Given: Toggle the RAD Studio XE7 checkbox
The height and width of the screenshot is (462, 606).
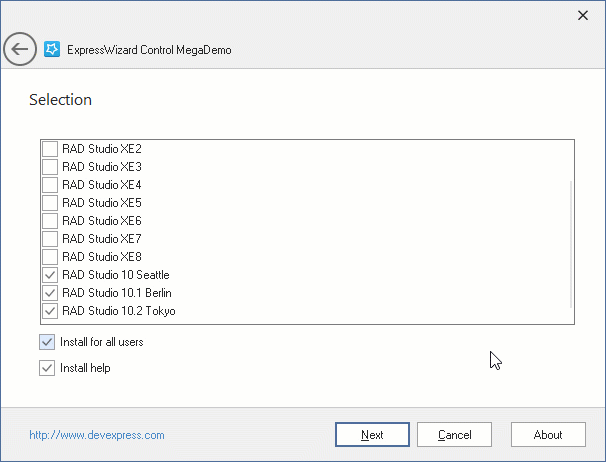Looking at the screenshot, I should (50, 239).
